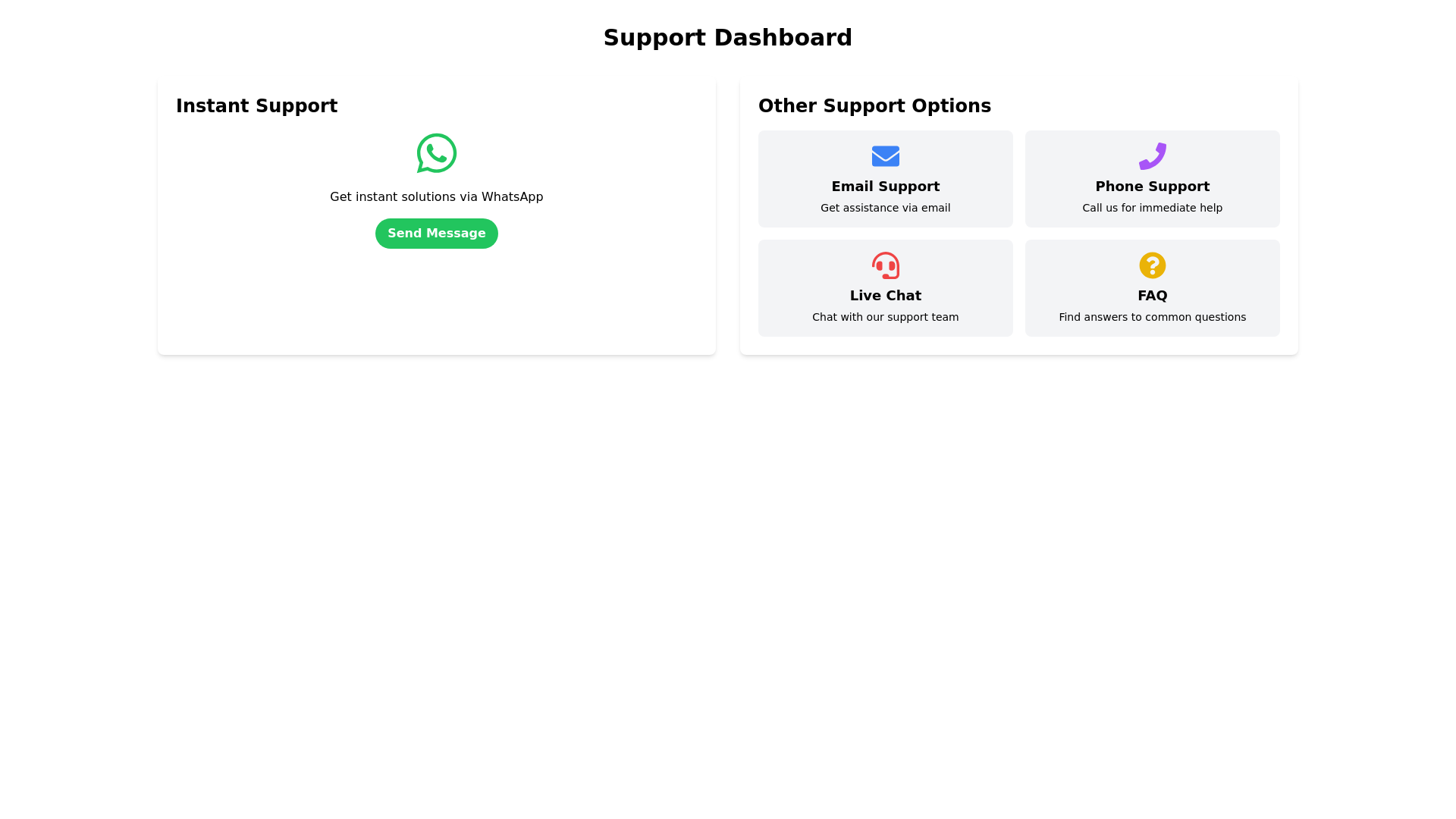
Task: Open the Email Support title link
Action: pos(885,187)
